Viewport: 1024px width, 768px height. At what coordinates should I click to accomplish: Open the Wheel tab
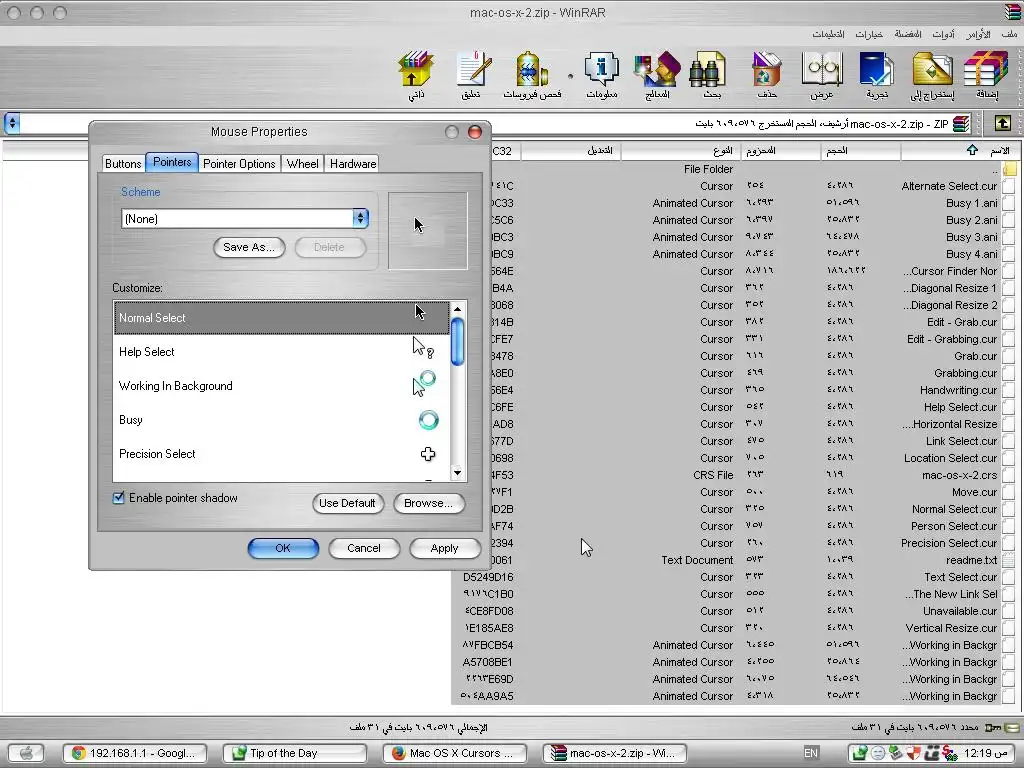pyautogui.click(x=302, y=164)
